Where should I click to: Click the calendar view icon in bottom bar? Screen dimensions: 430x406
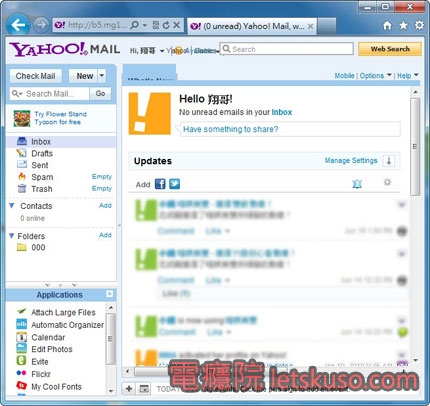pyautogui.click(x=144, y=389)
